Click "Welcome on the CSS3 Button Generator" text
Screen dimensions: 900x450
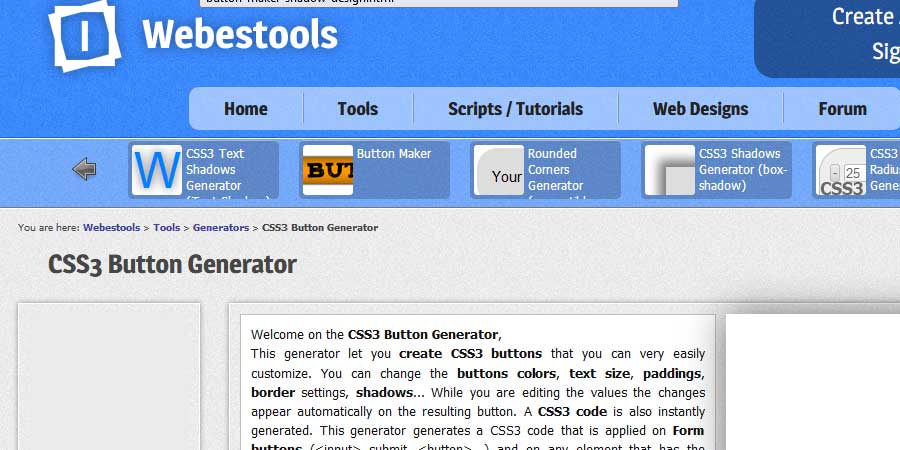point(376,335)
